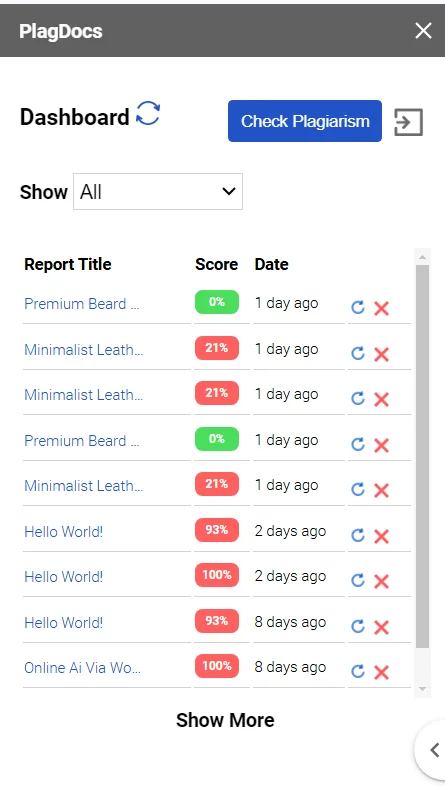Click the Check Plagiarism button
The height and width of the screenshot is (789, 445).
point(305,121)
